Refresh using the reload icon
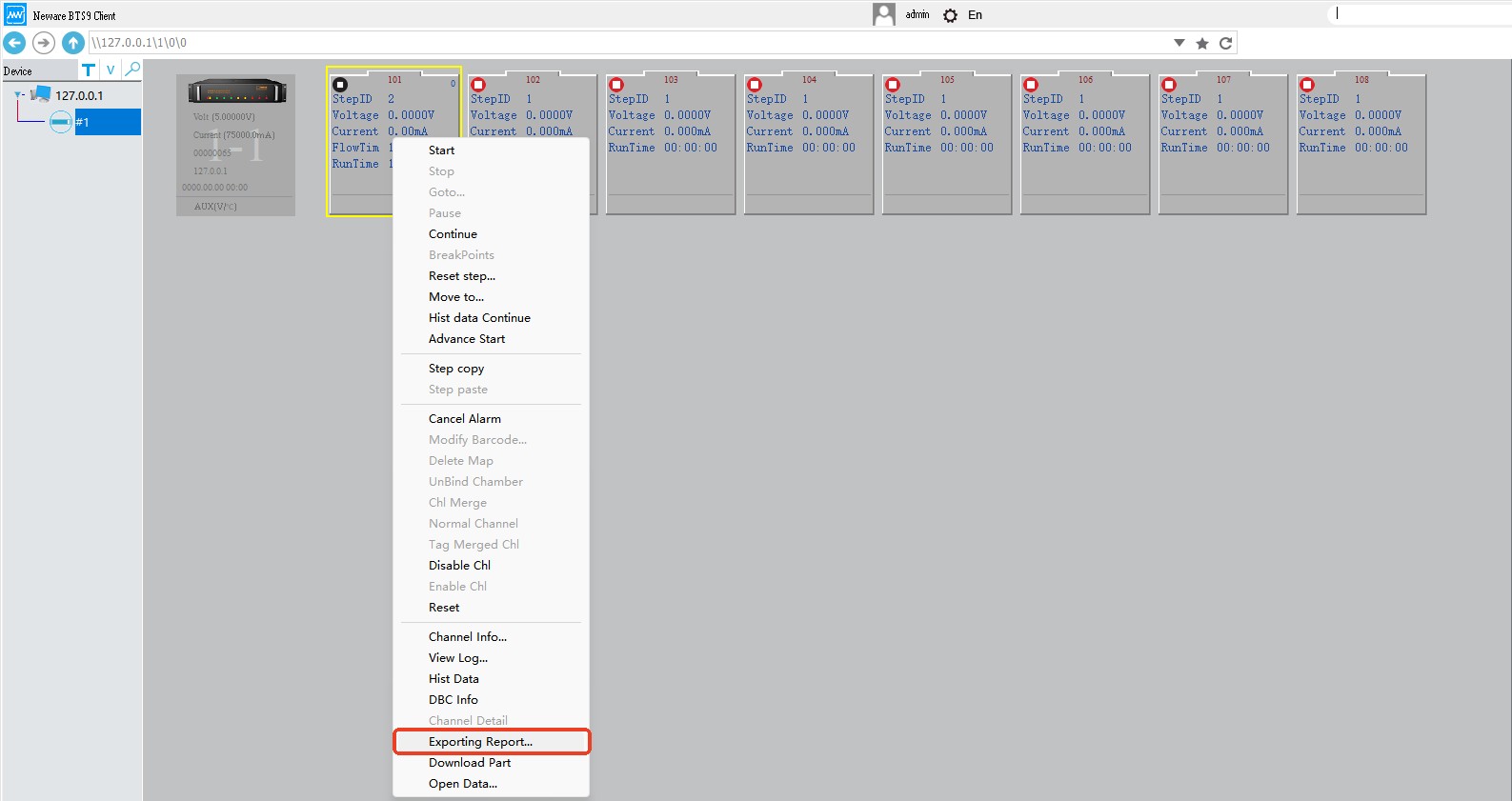This screenshot has width=1512, height=801. (1225, 43)
